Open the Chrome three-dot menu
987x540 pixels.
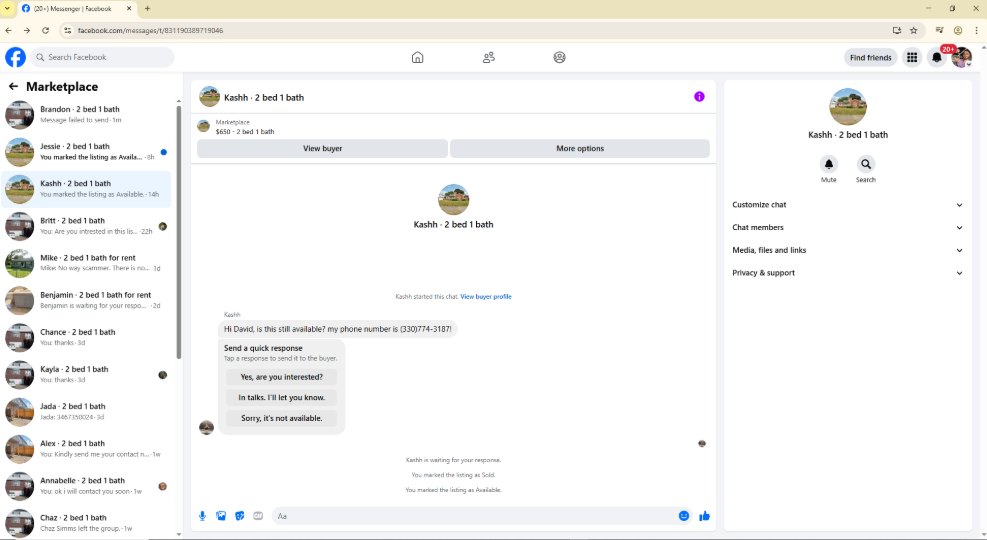pyautogui.click(x=976, y=30)
